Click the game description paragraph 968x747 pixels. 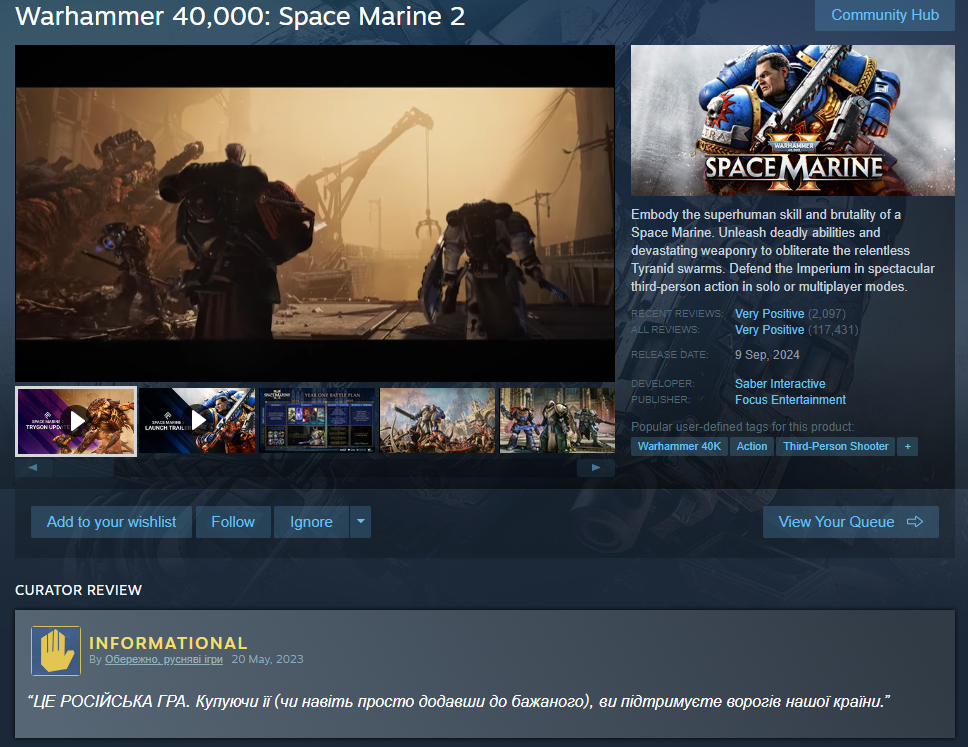pyautogui.click(x=783, y=251)
